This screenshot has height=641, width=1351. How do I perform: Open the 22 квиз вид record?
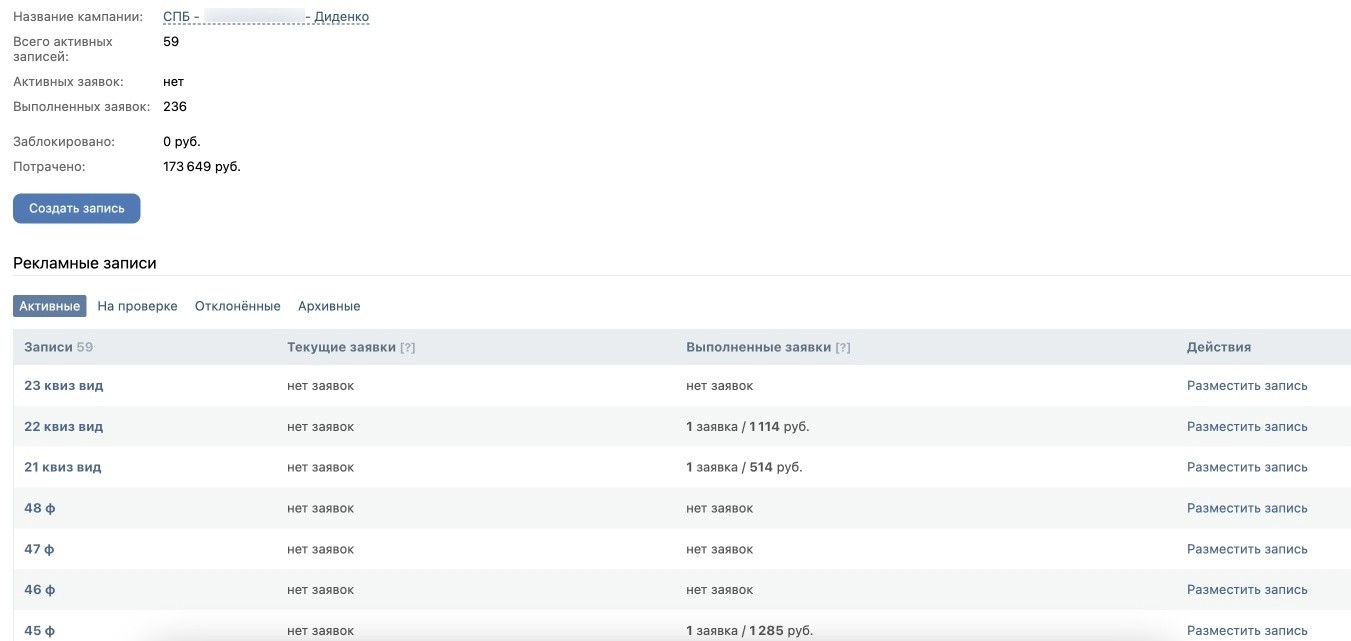point(64,427)
